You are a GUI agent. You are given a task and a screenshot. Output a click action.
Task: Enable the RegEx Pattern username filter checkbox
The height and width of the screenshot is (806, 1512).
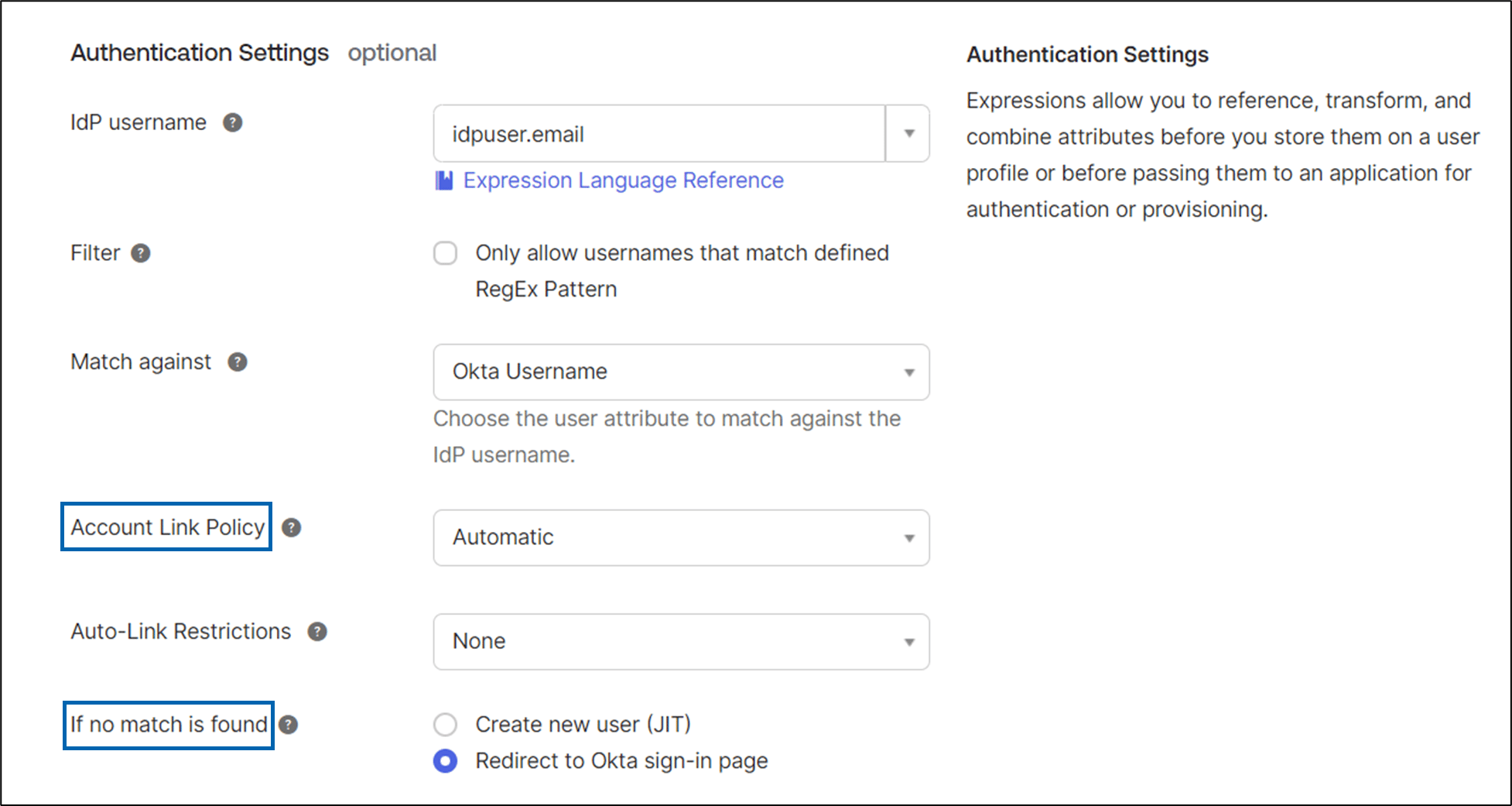(x=445, y=253)
